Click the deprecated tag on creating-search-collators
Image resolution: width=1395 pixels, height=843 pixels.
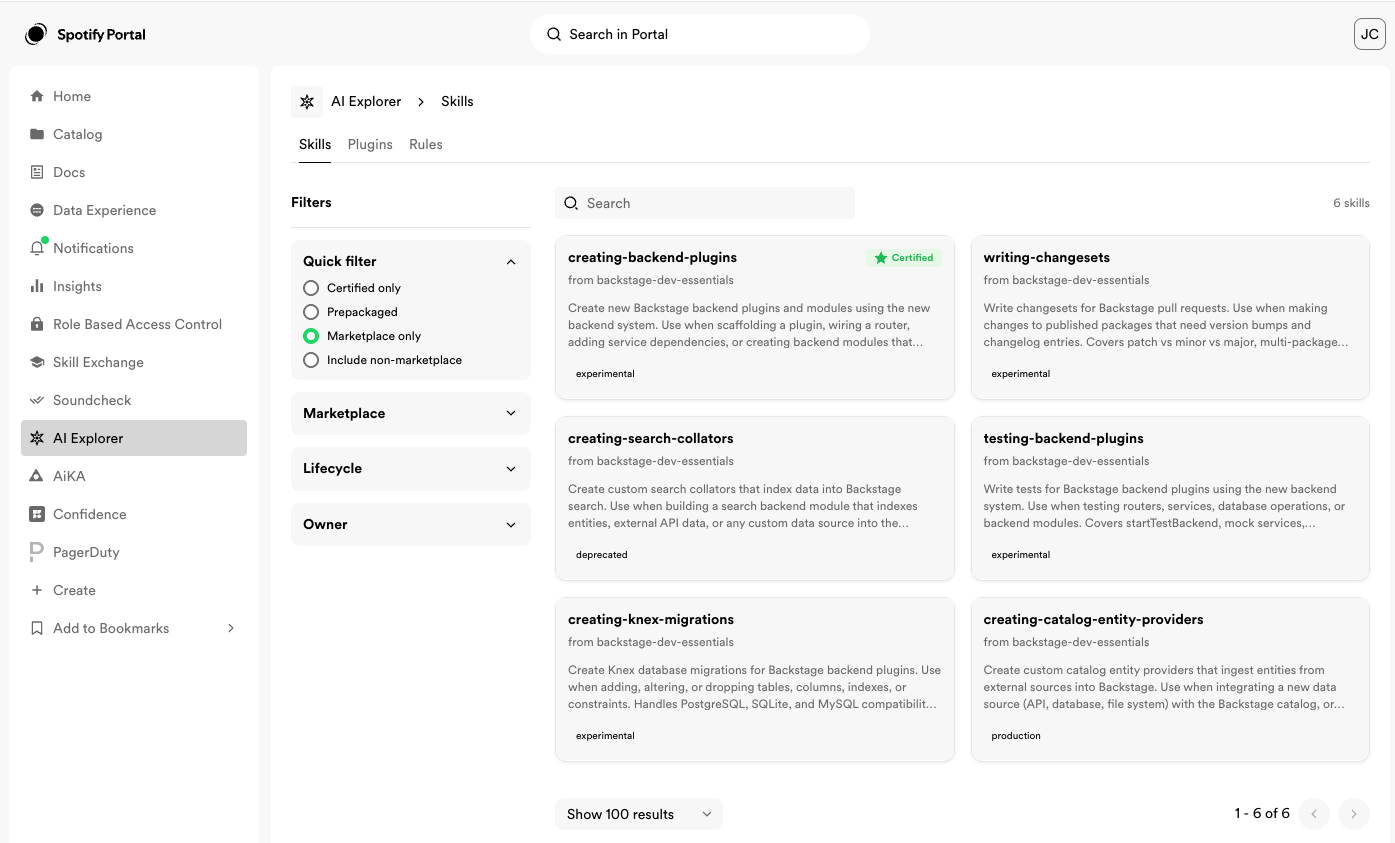[x=602, y=555]
